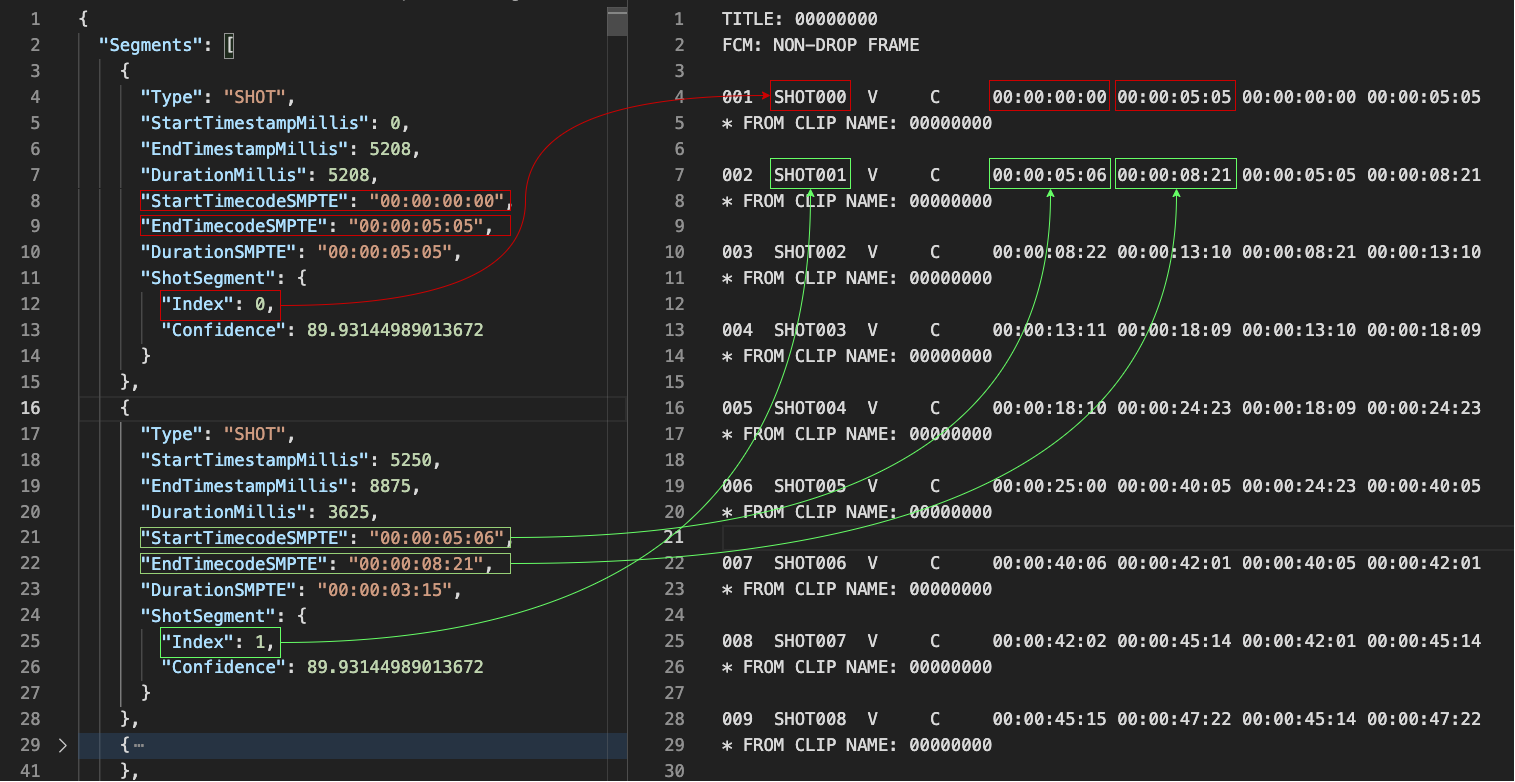Click the SHOT002 reel name in EDL

810,252
